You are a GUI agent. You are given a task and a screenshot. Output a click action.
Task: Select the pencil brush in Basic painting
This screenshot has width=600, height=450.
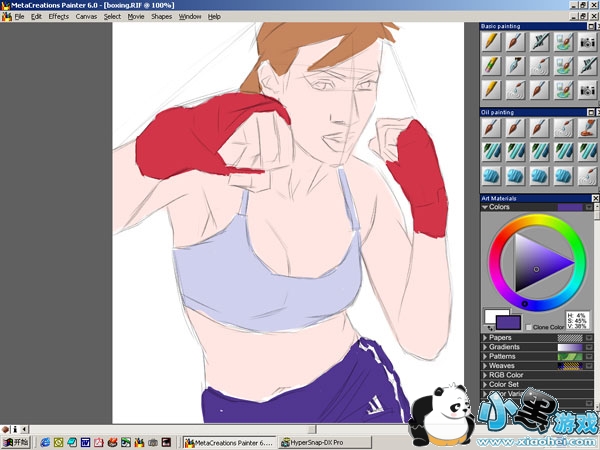click(491, 42)
